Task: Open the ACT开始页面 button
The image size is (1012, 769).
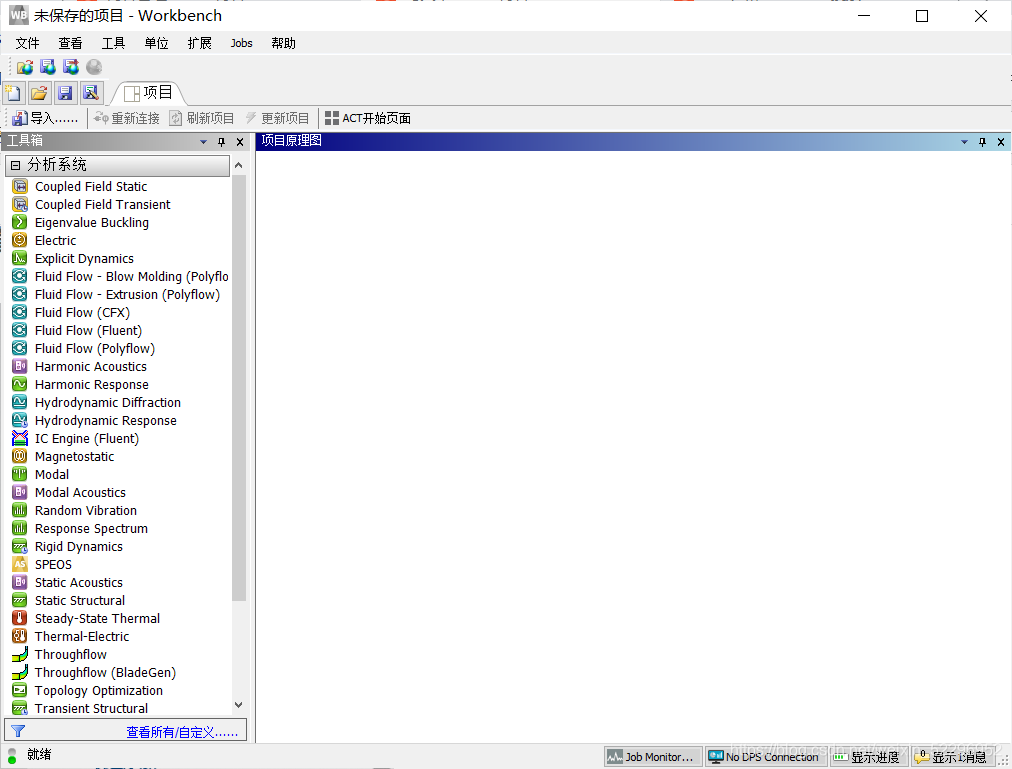Action: pos(368,118)
